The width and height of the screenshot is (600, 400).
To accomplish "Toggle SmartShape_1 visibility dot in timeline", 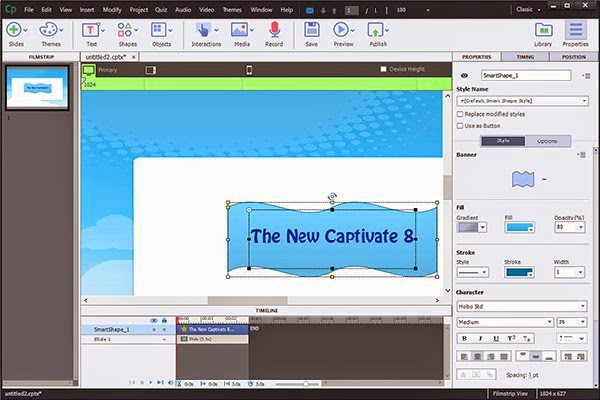I will click(154, 330).
